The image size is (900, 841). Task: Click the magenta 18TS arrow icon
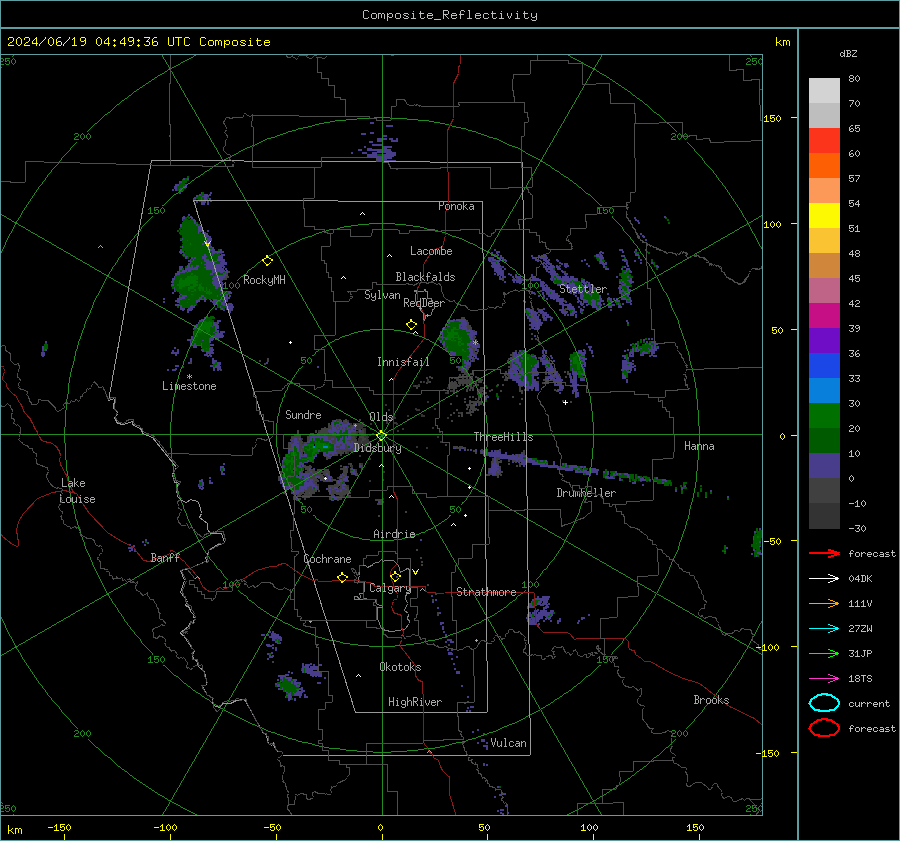pyautogui.click(x=824, y=679)
